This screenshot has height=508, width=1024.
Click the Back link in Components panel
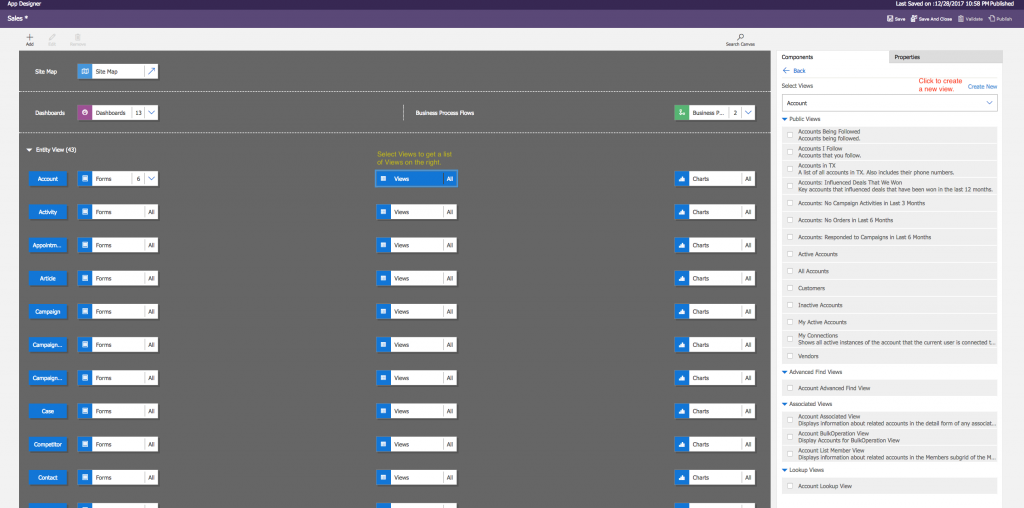point(794,71)
